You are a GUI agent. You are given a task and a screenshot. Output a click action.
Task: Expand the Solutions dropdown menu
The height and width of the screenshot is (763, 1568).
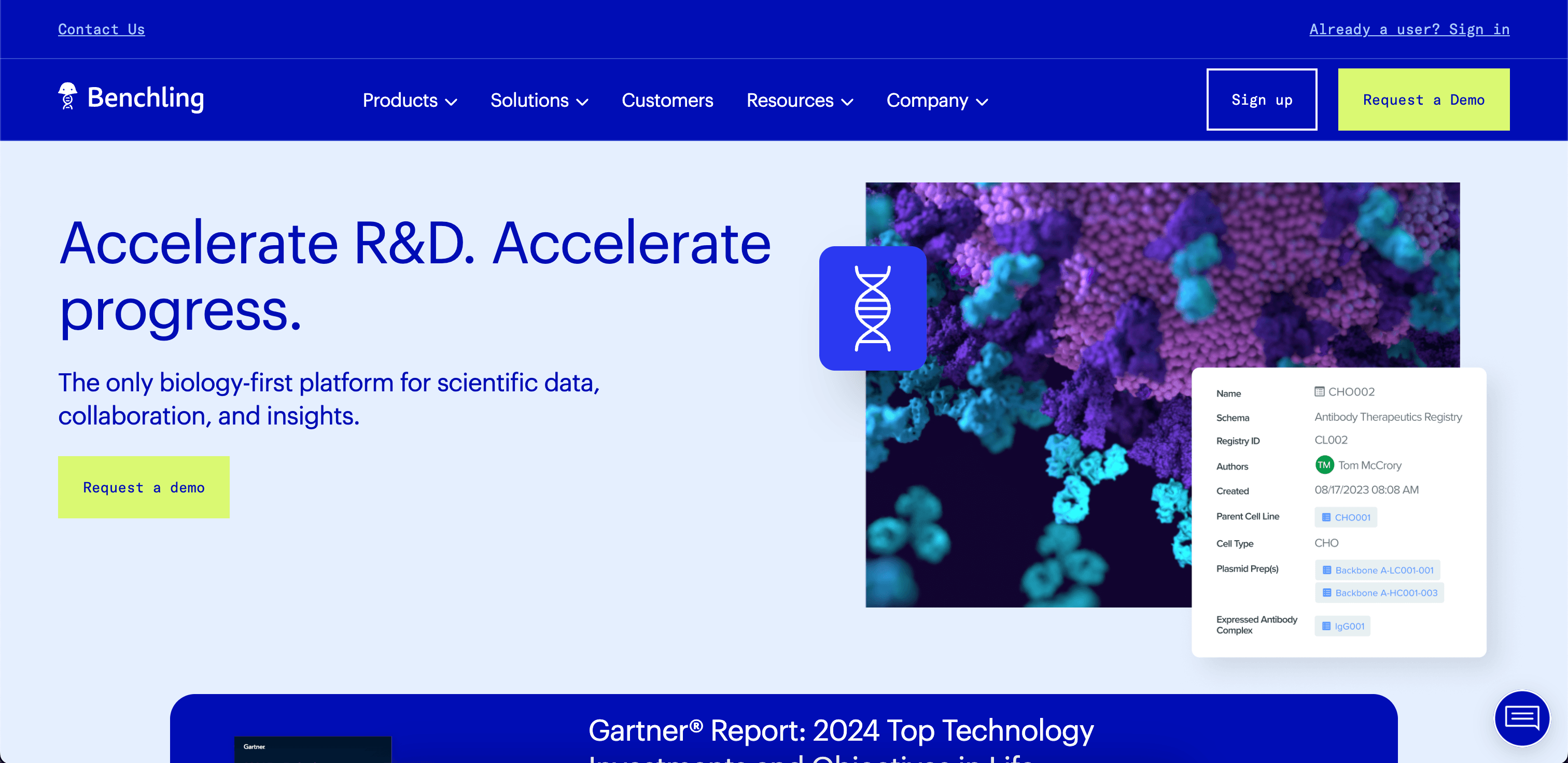point(540,99)
